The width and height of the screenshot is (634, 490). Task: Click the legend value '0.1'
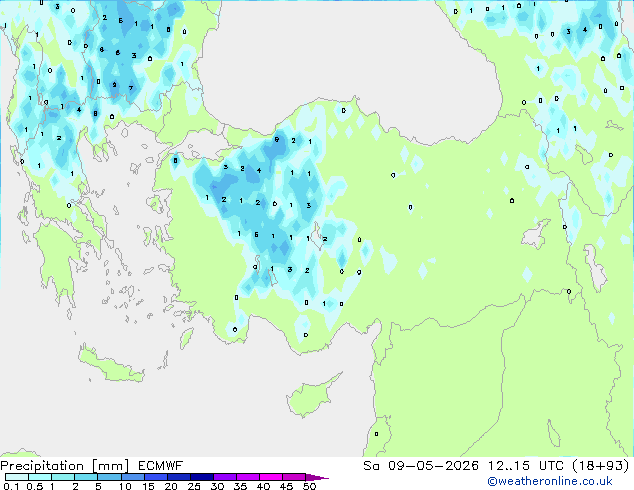click(11, 486)
